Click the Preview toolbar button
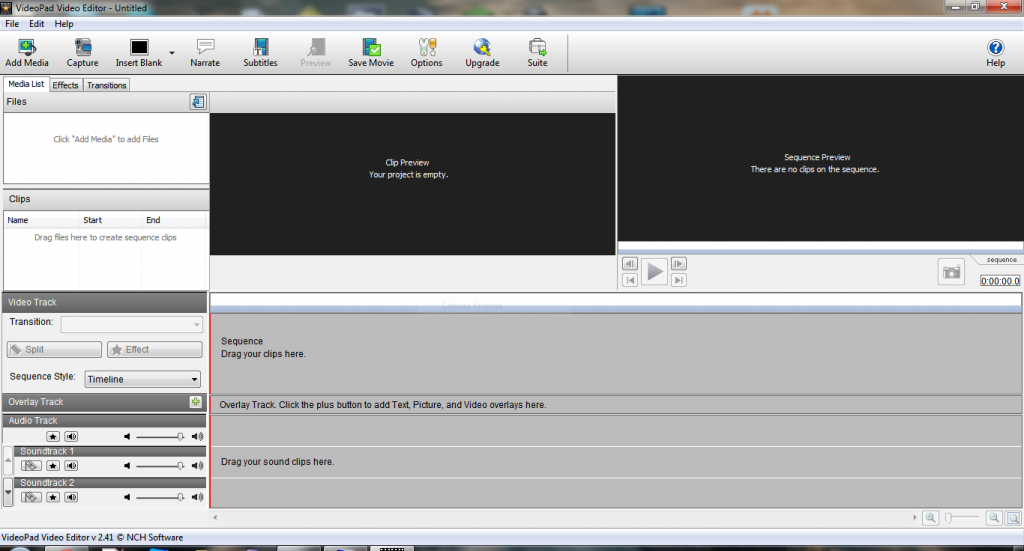The height and width of the screenshot is (551, 1024). (x=316, y=52)
